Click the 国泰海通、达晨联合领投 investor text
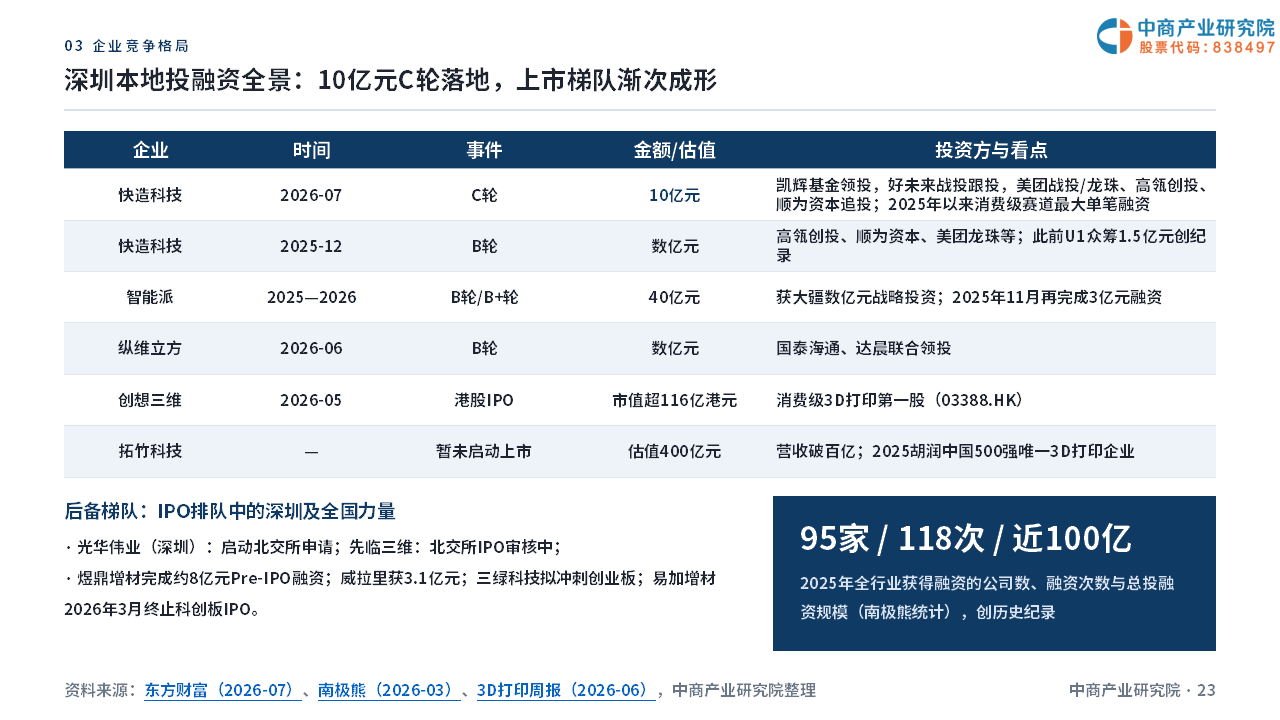1280x720 pixels. (863, 349)
